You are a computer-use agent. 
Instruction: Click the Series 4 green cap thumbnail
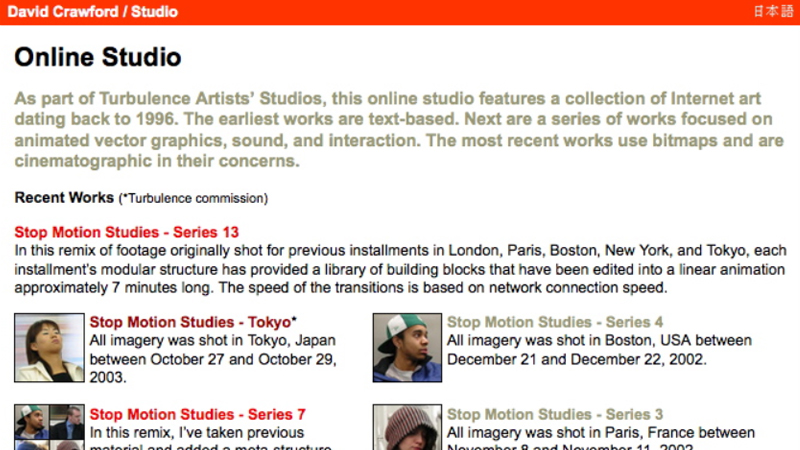click(x=407, y=348)
